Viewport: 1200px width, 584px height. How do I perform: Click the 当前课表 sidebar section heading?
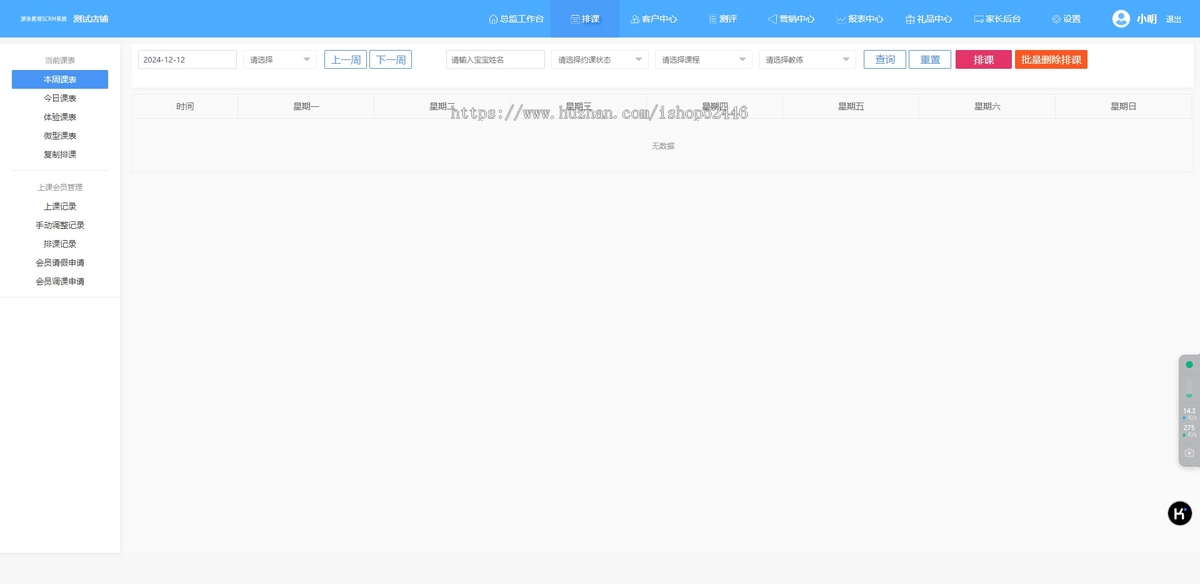60,61
